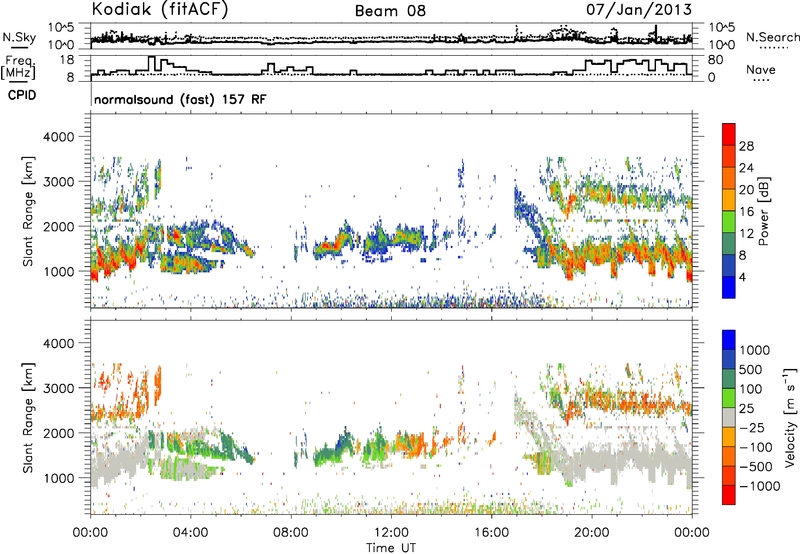
Task: Click the '28' power colorbar tick label
Action: tap(746, 146)
